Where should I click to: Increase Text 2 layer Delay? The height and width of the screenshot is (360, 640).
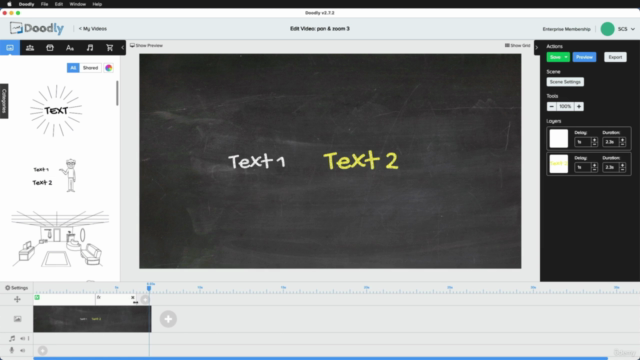click(x=594, y=165)
